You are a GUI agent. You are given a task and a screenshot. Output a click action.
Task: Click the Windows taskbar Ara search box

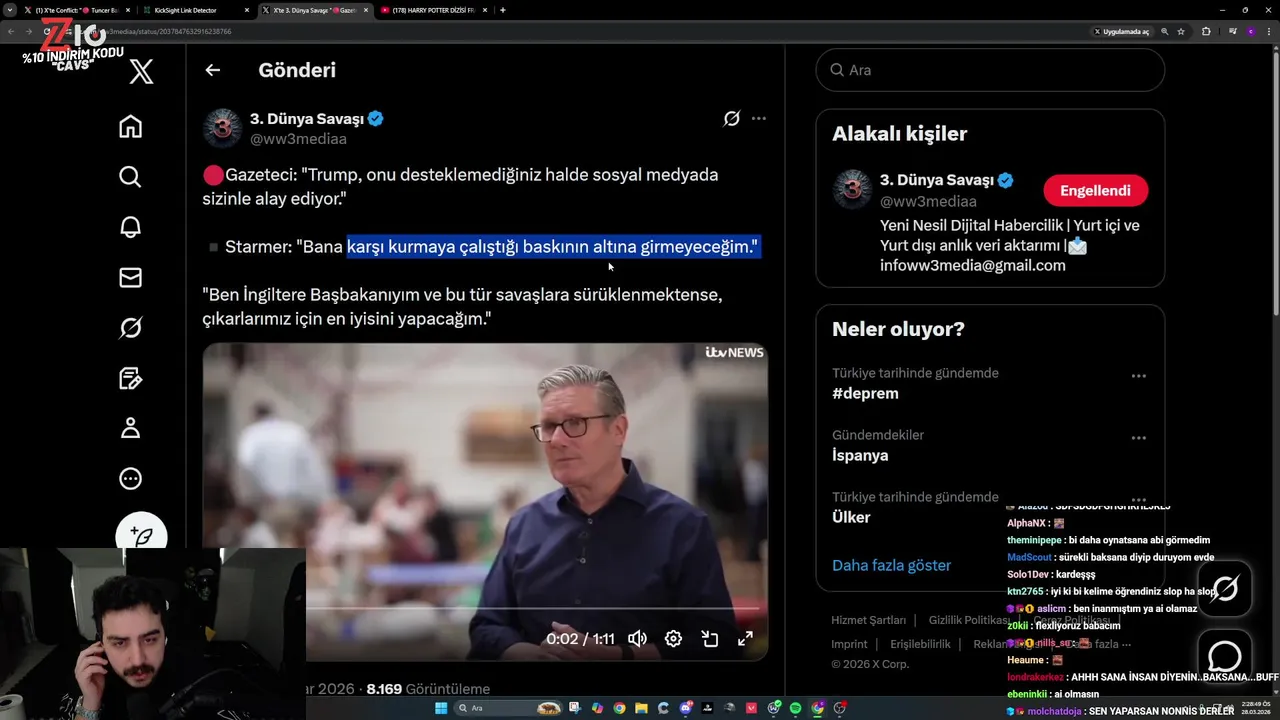pyautogui.click(x=508, y=708)
